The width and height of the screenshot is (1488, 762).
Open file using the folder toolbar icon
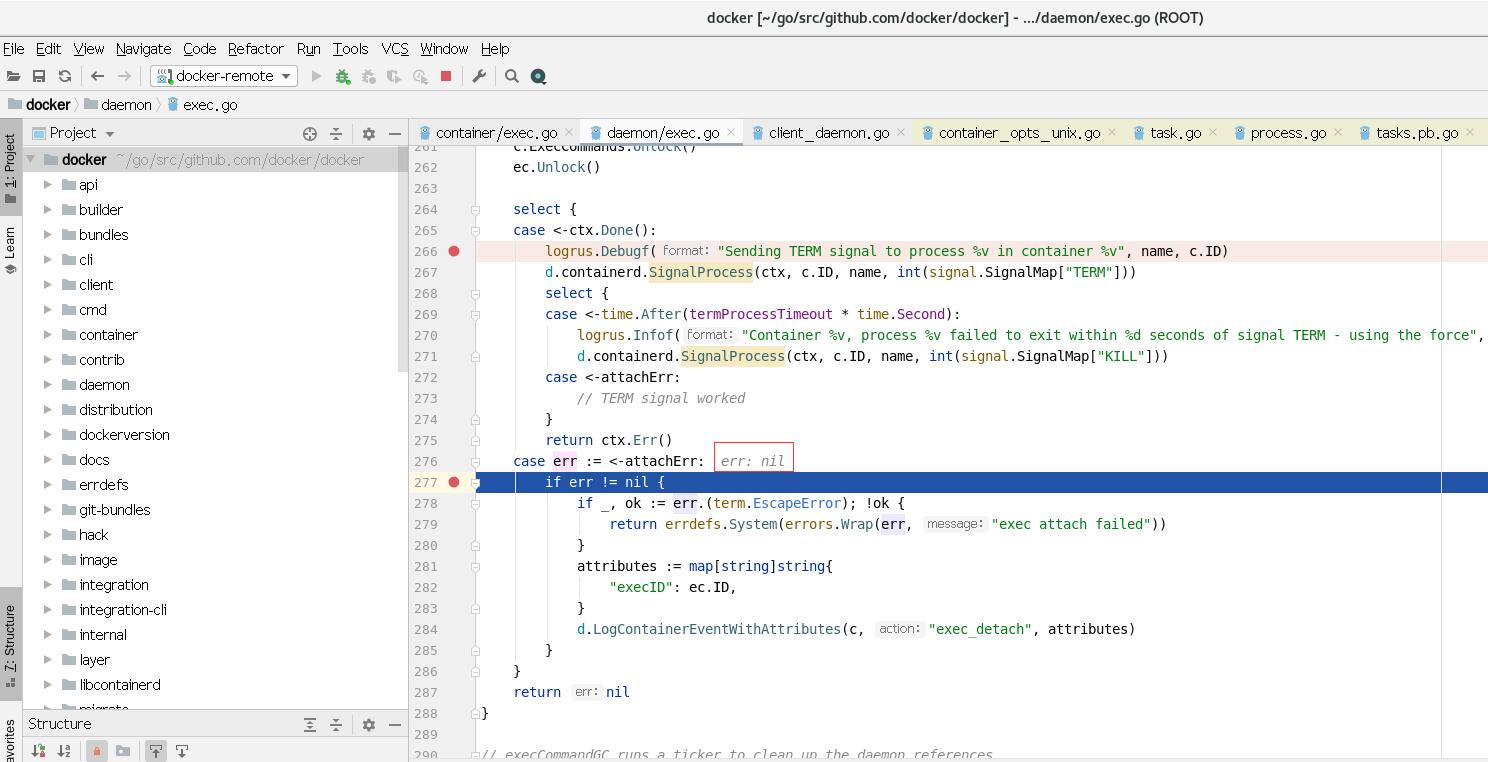coord(14,76)
